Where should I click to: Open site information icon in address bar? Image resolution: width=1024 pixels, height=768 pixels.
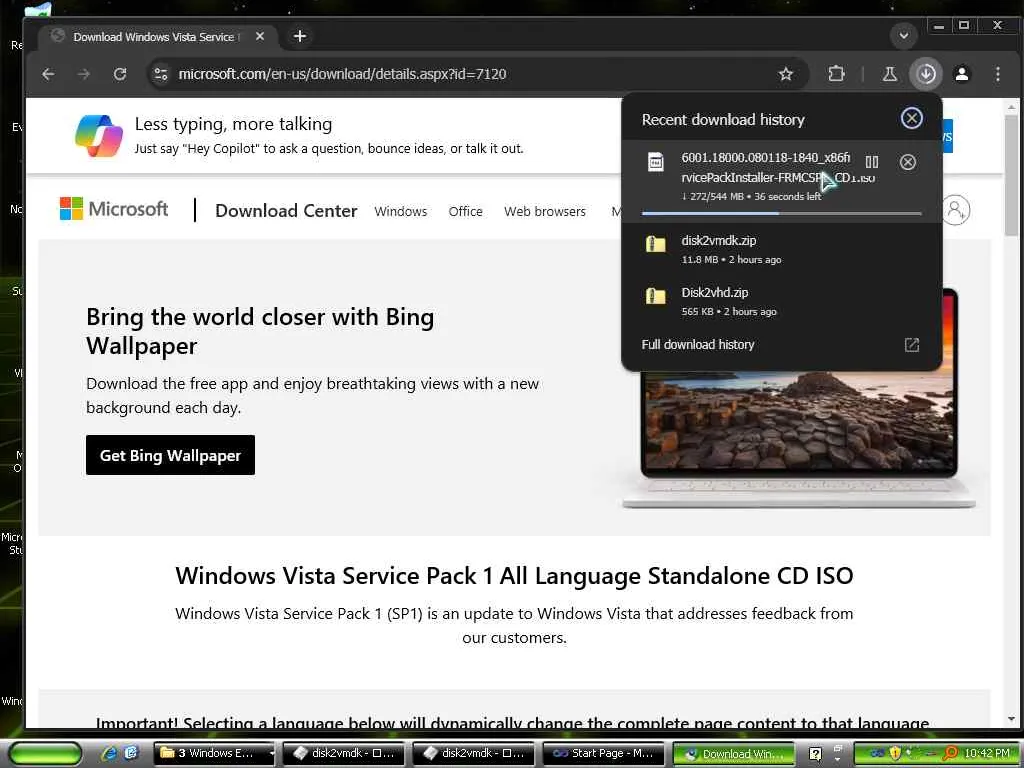(161, 74)
